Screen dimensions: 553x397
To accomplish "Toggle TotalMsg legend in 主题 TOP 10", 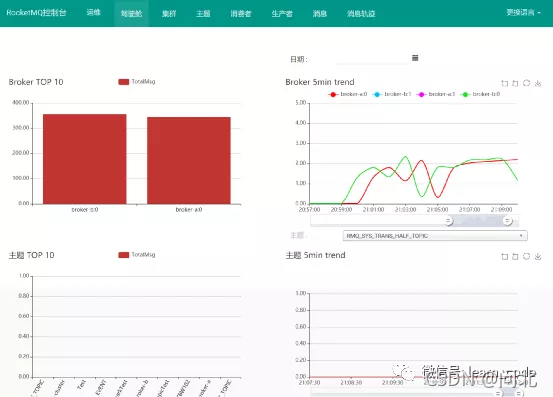I will [x=137, y=255].
